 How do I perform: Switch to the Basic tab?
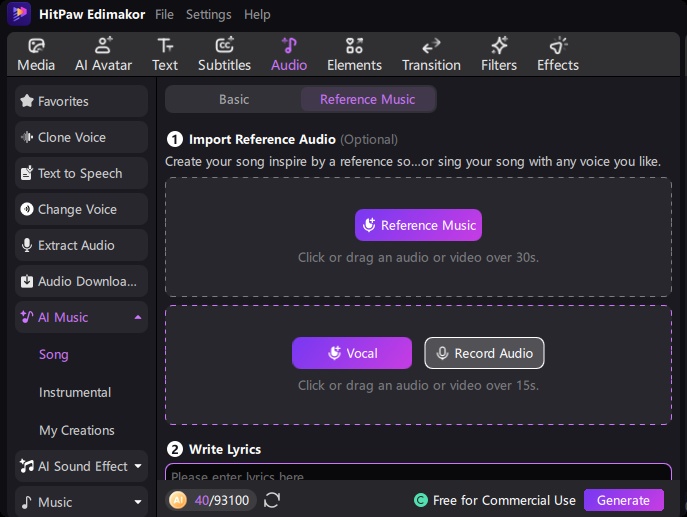coord(234,99)
